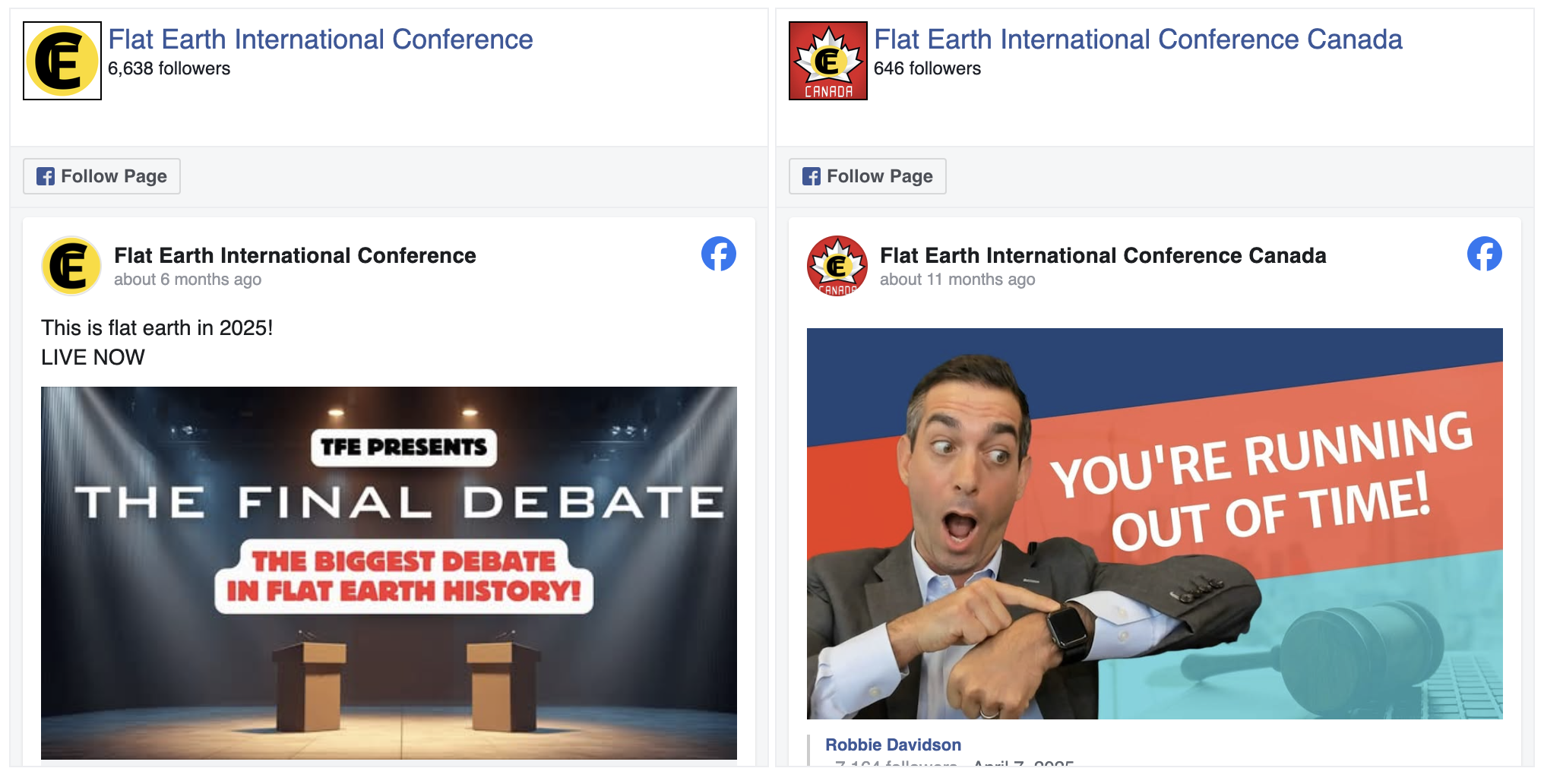Open the circular Canada avatar on the right post
Screen dimensions: 1544x784
coord(837,266)
